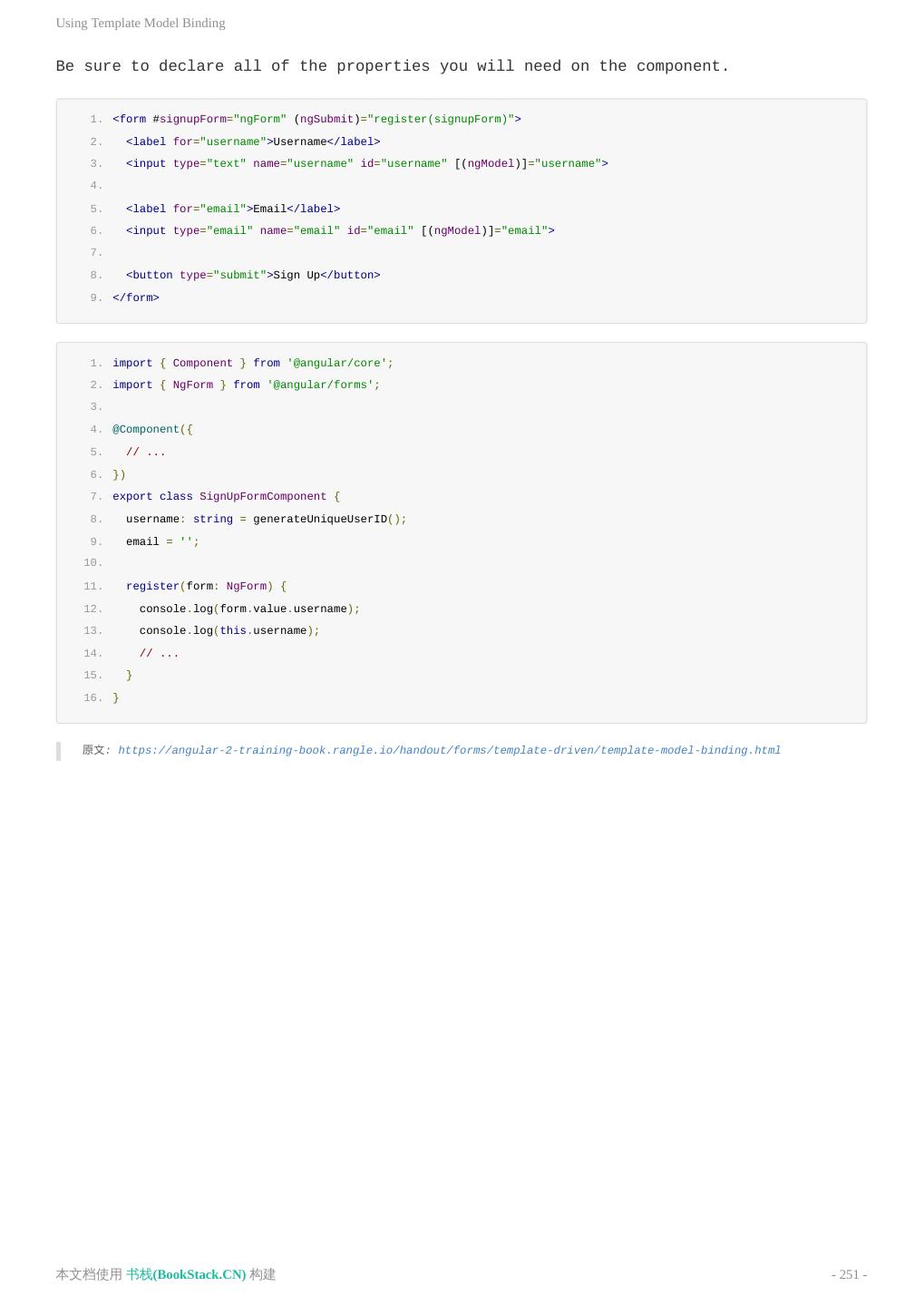Click the import NgForm from angular/forms line
Image resolution: width=924 pixels, height=1306 pixels.
[x=246, y=385]
